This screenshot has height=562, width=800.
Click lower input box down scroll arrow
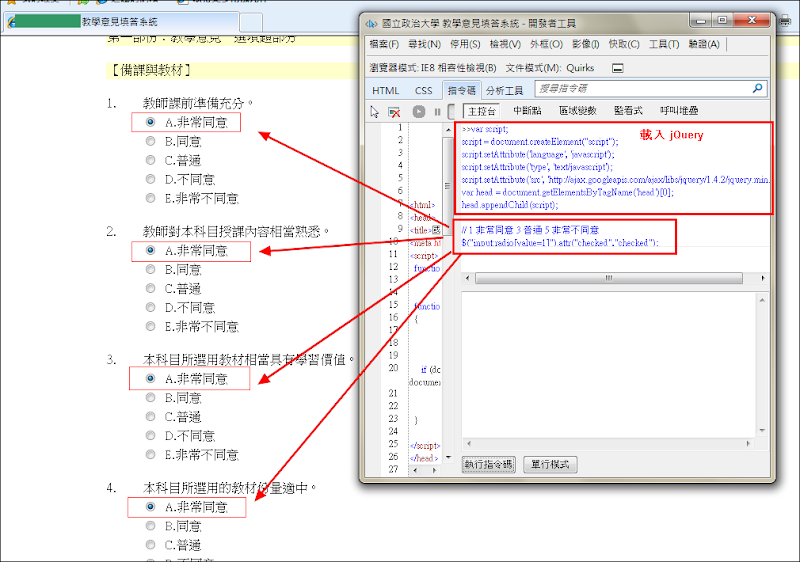pos(762,431)
